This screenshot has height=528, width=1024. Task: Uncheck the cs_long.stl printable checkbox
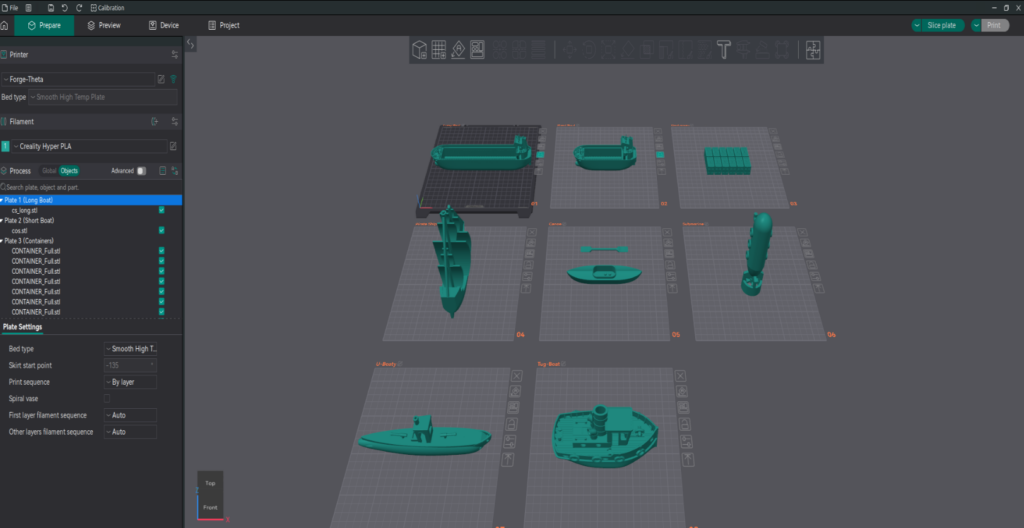(161, 211)
